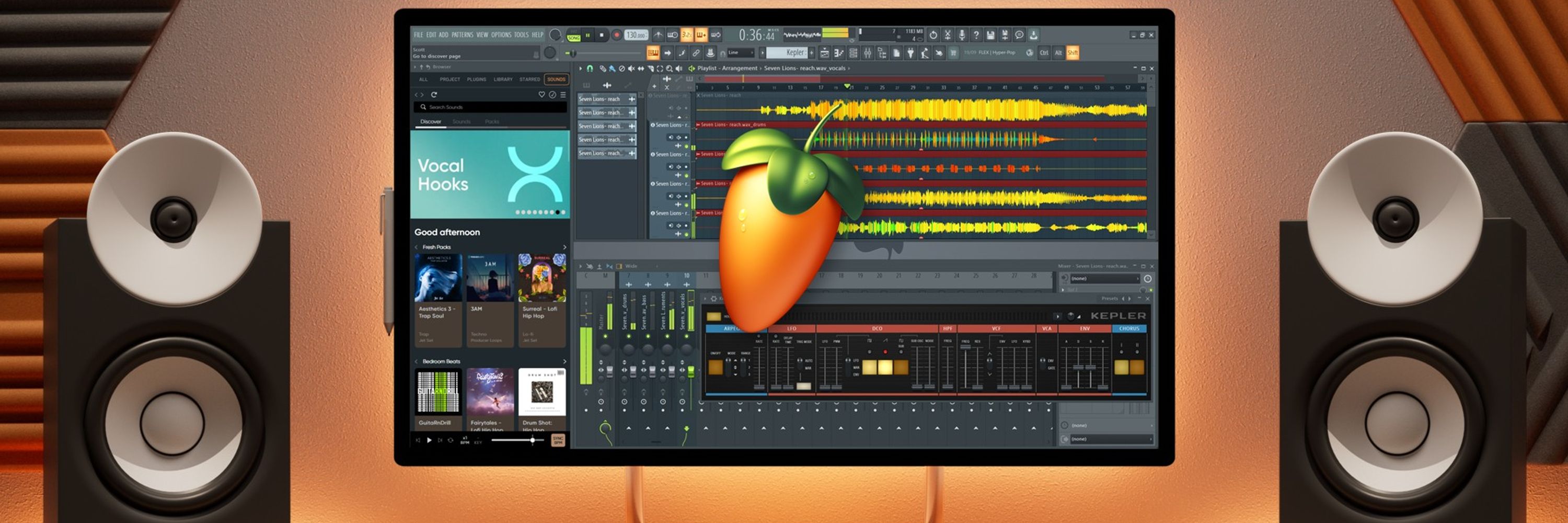This screenshot has height=523, width=1568.
Task: Click the Search Sounds input field
Action: [491, 107]
